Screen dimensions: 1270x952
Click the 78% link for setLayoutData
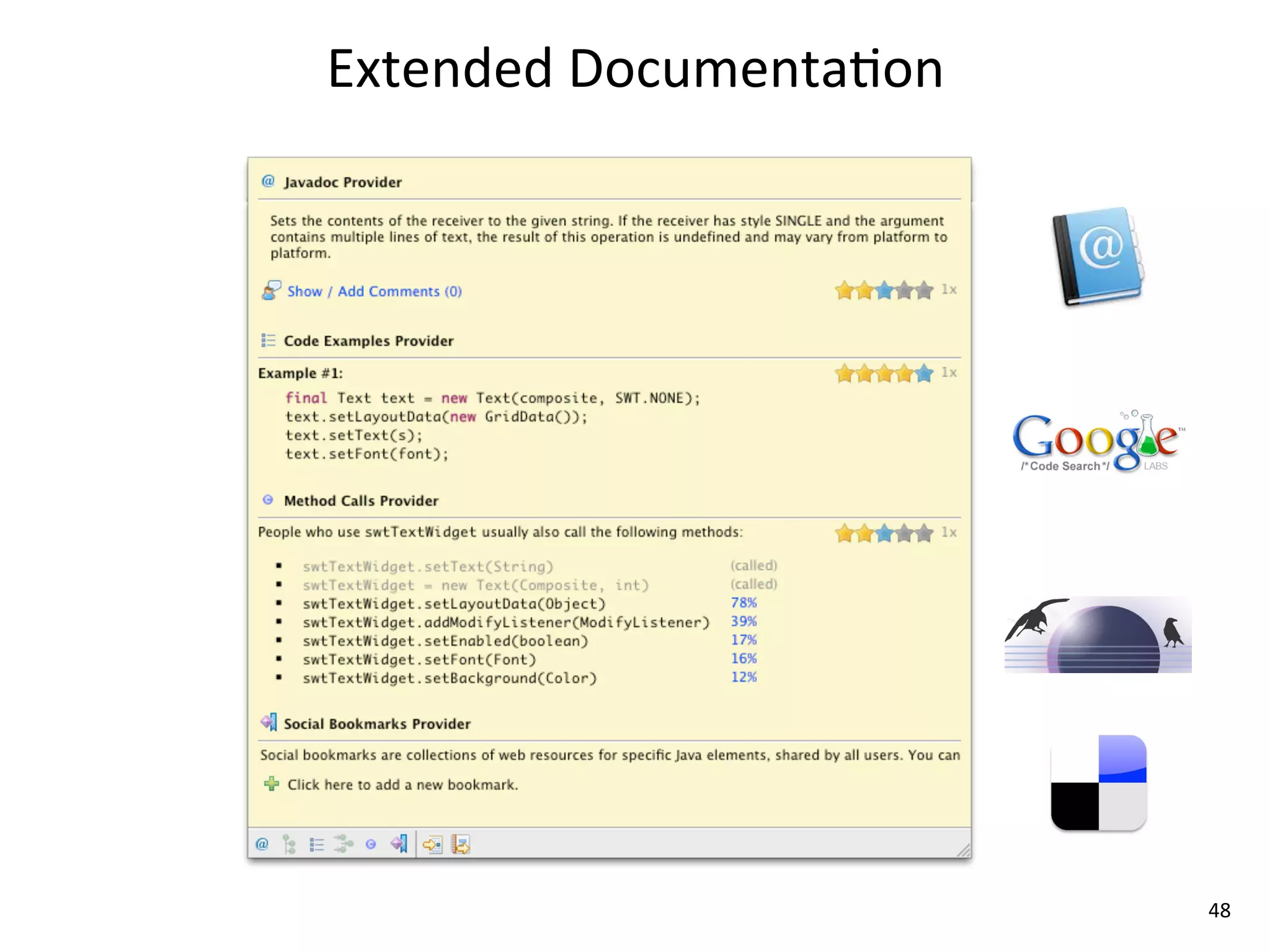point(744,602)
